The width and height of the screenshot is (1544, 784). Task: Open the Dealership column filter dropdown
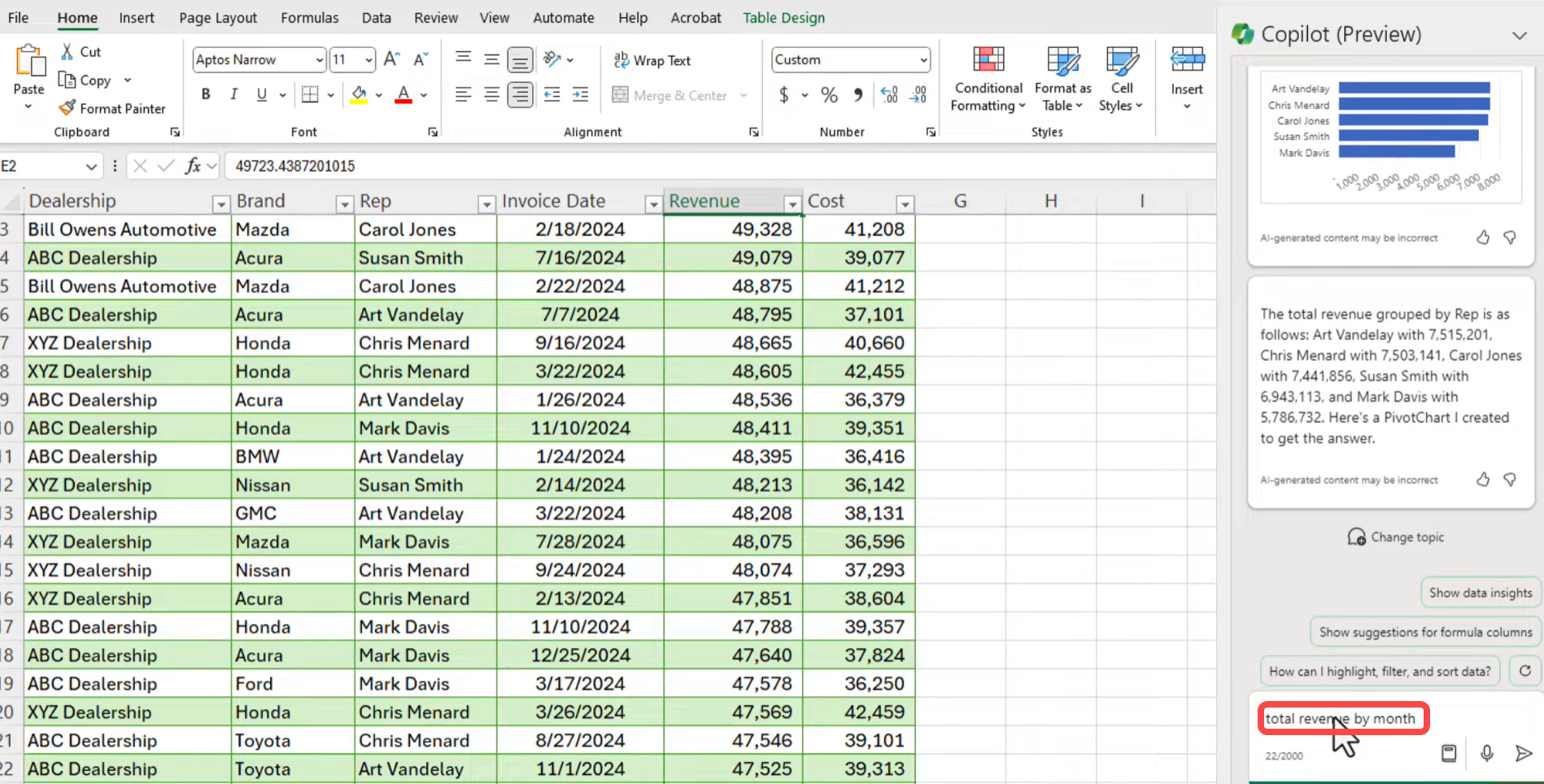click(x=220, y=204)
